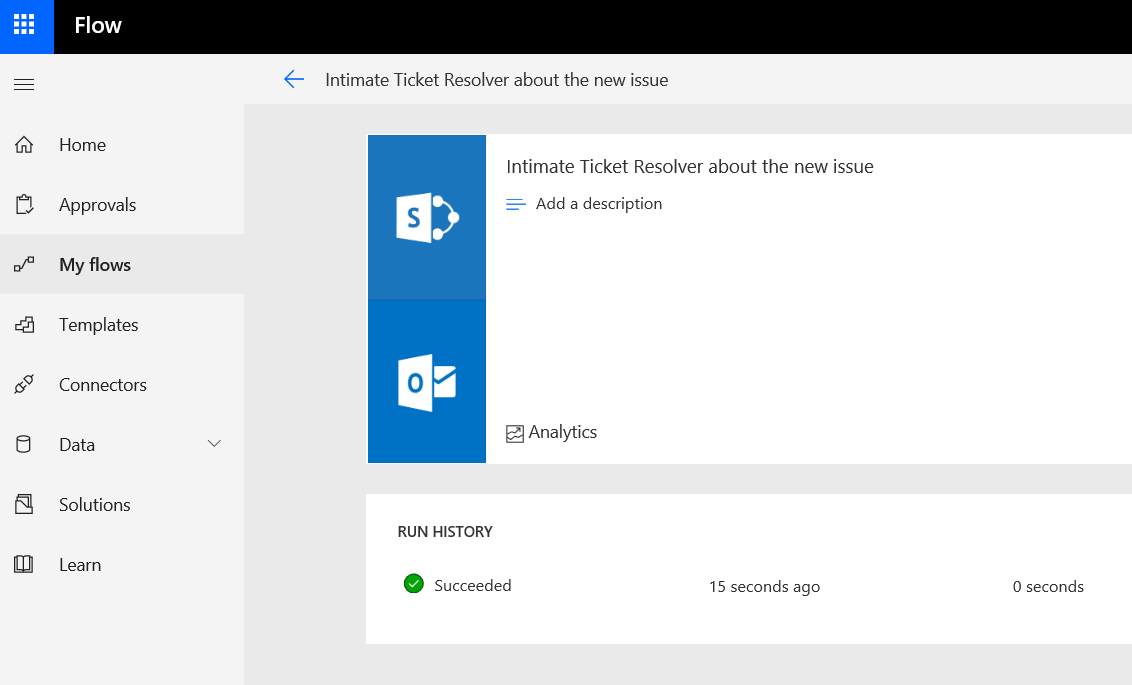This screenshot has height=685, width=1132.
Task: Open Approvals in the sidebar
Action: coord(122,205)
